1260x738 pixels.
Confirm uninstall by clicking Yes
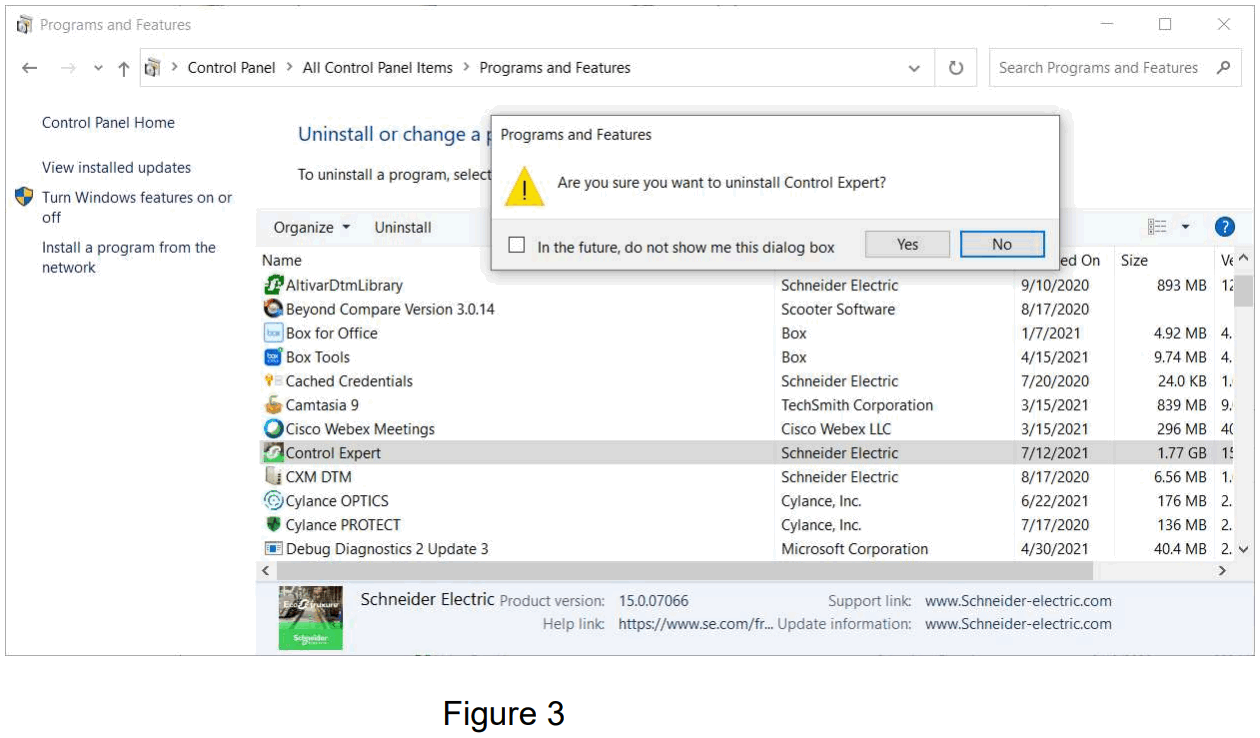tap(906, 244)
